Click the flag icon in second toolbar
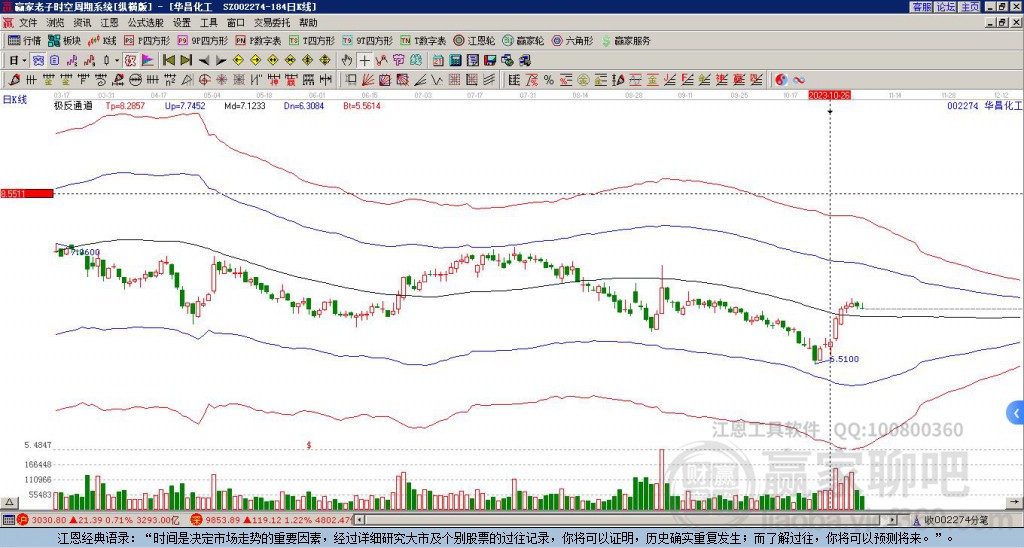The image size is (1024, 548). [148, 61]
